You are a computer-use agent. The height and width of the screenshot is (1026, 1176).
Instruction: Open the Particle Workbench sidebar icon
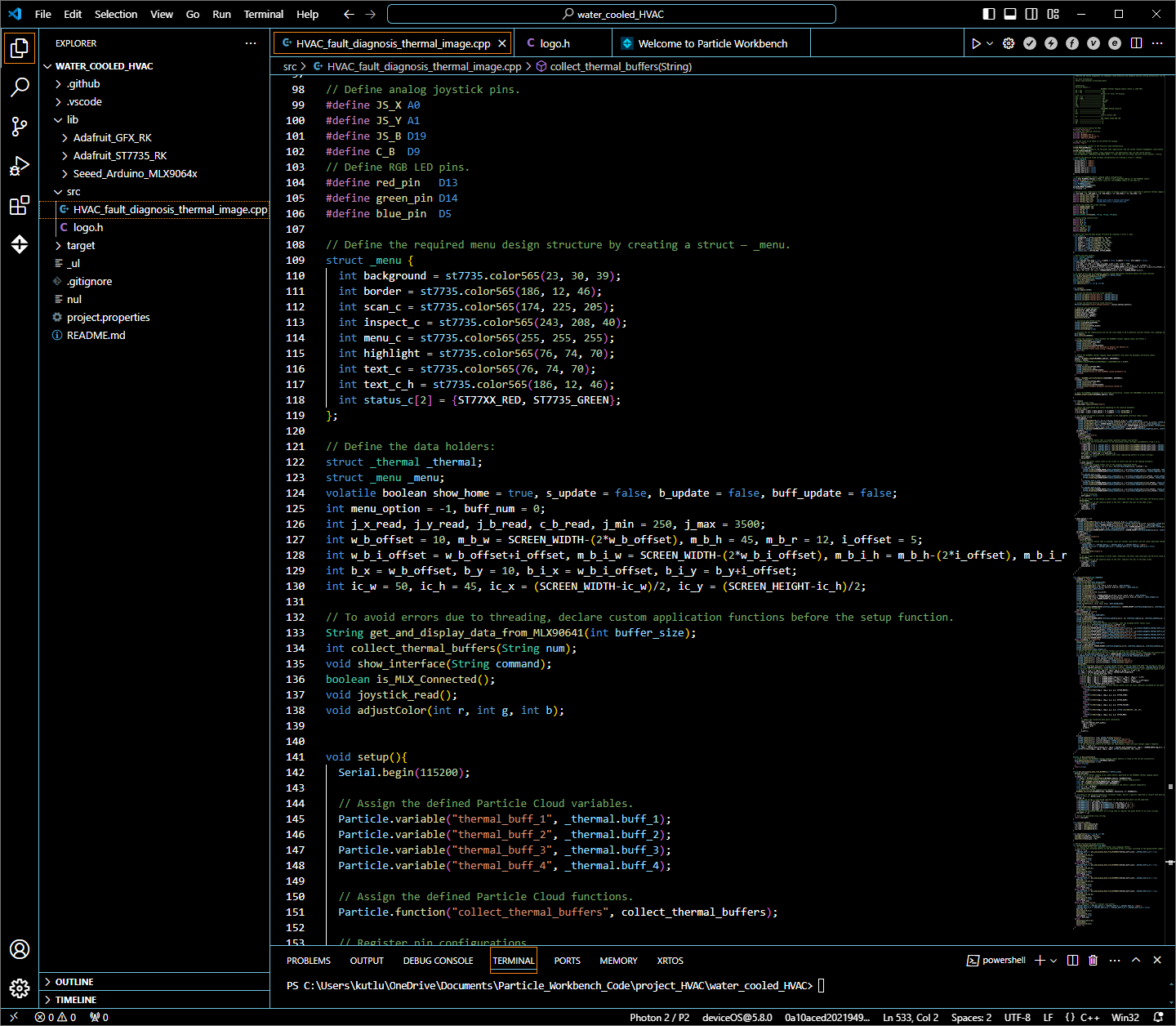coord(20,244)
